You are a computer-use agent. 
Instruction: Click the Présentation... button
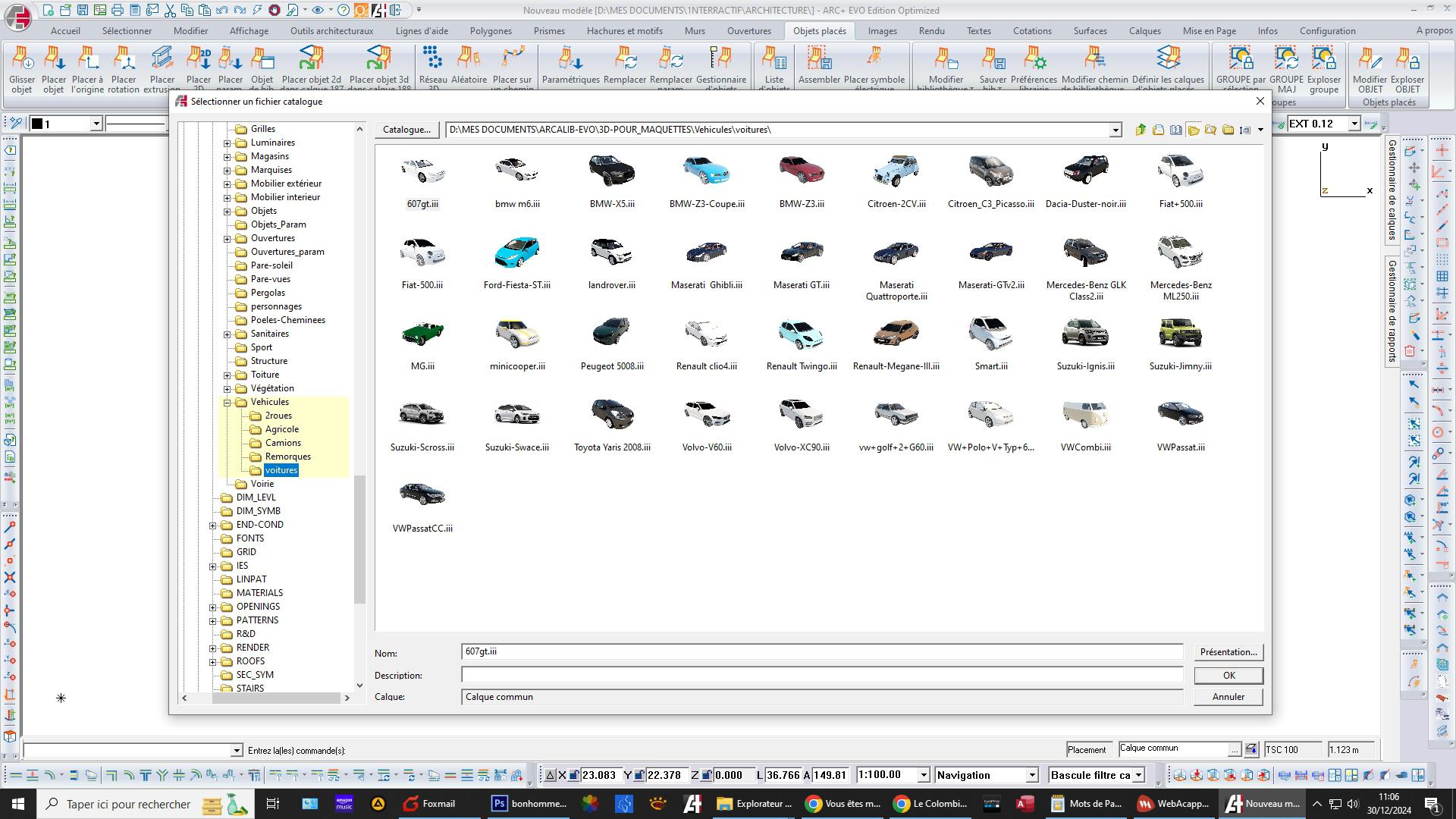(1228, 652)
